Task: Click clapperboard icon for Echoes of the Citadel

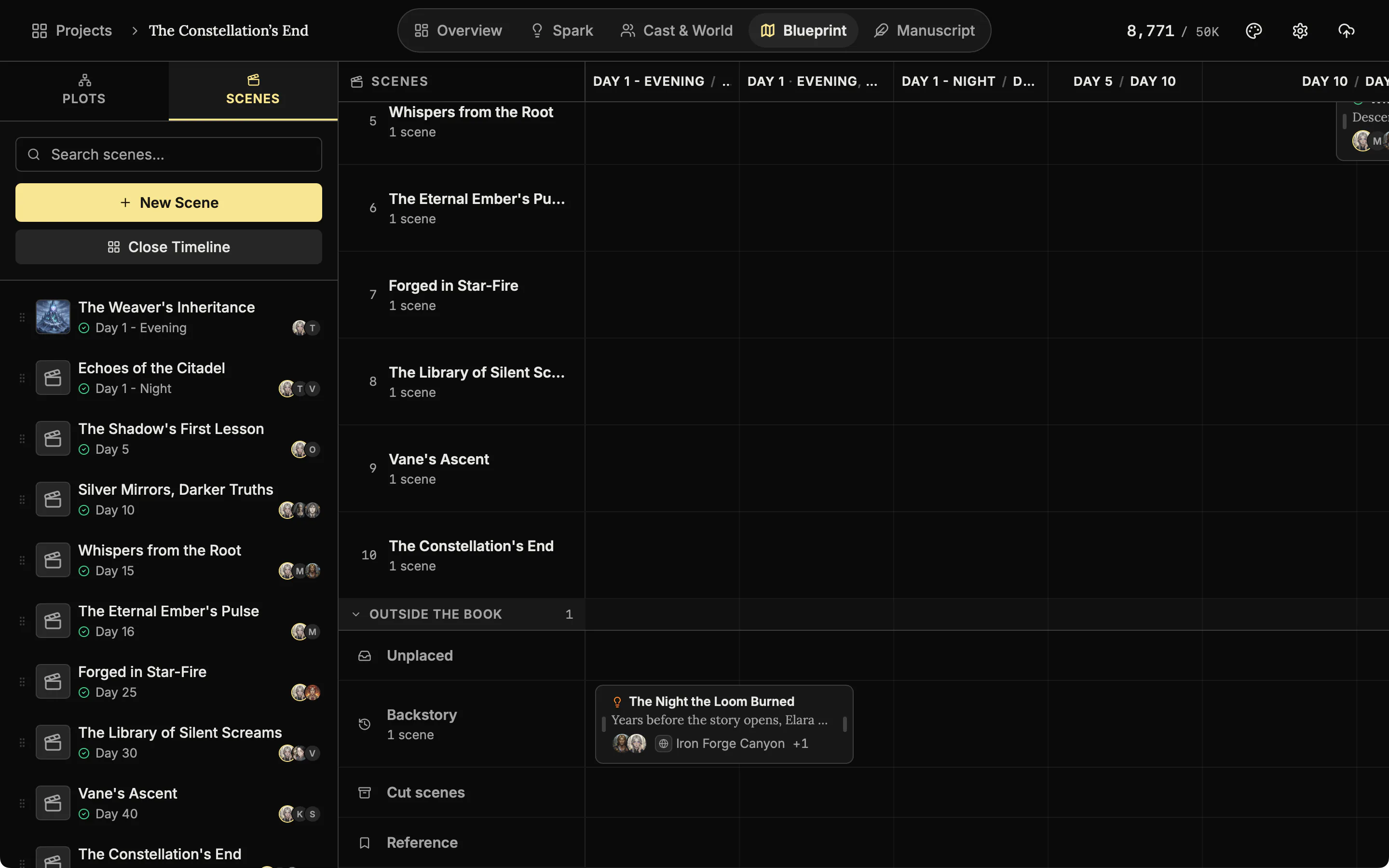Action: click(x=53, y=378)
